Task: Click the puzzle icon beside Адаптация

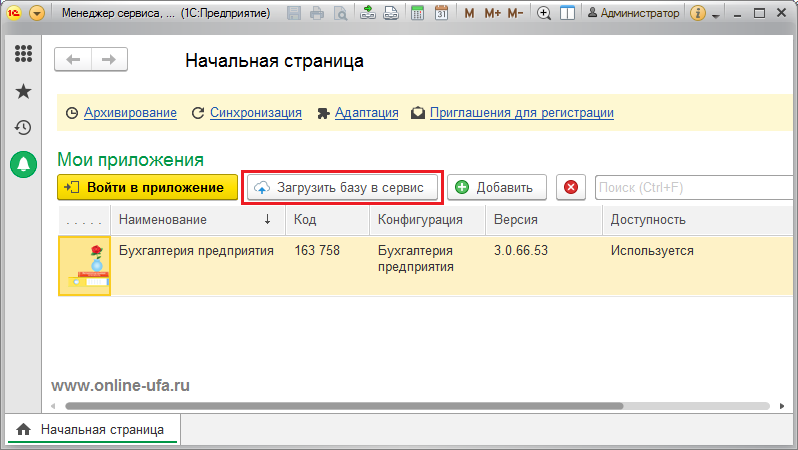Action: pyautogui.click(x=323, y=113)
